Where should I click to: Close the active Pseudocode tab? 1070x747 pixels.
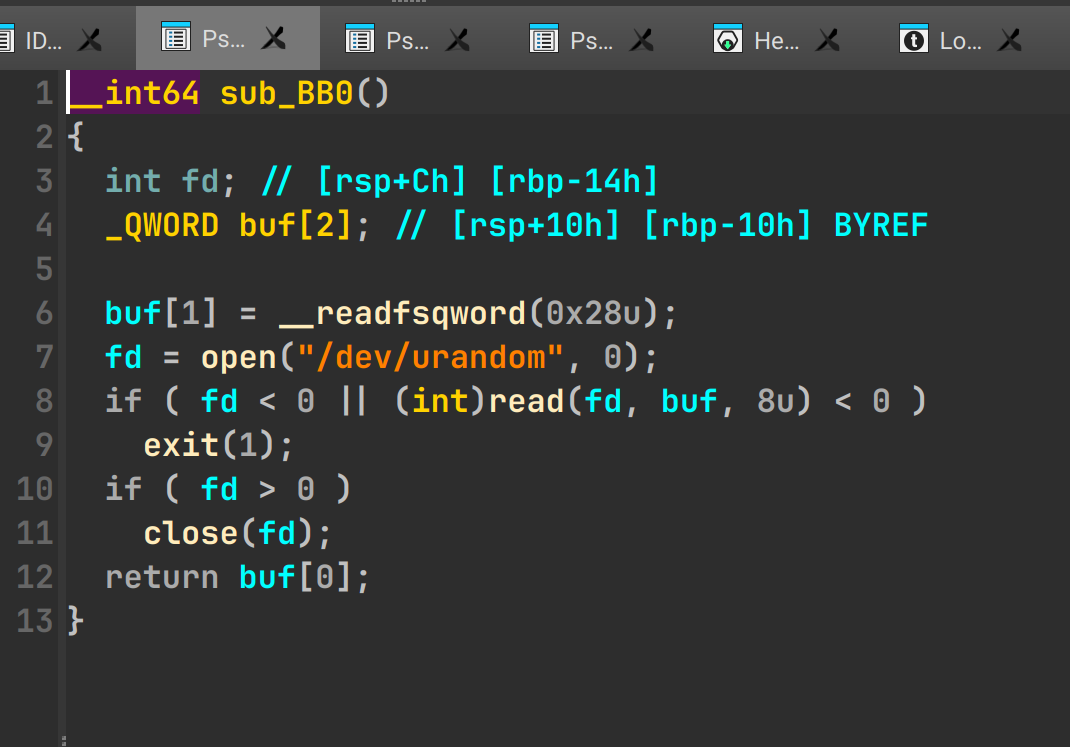tap(273, 39)
